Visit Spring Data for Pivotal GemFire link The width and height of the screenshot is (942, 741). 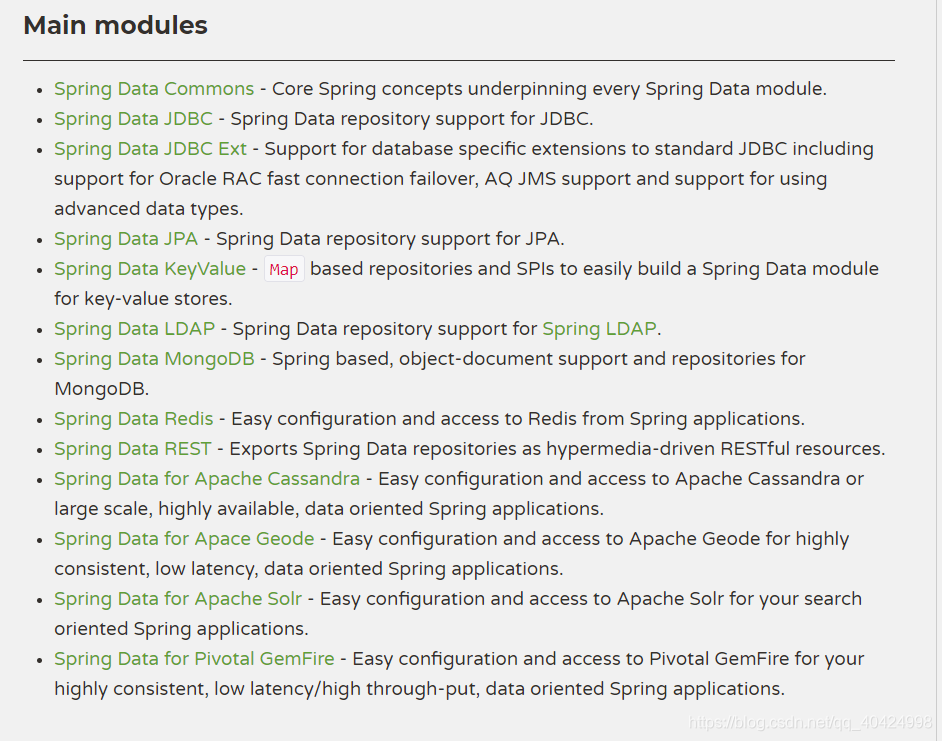click(x=194, y=659)
